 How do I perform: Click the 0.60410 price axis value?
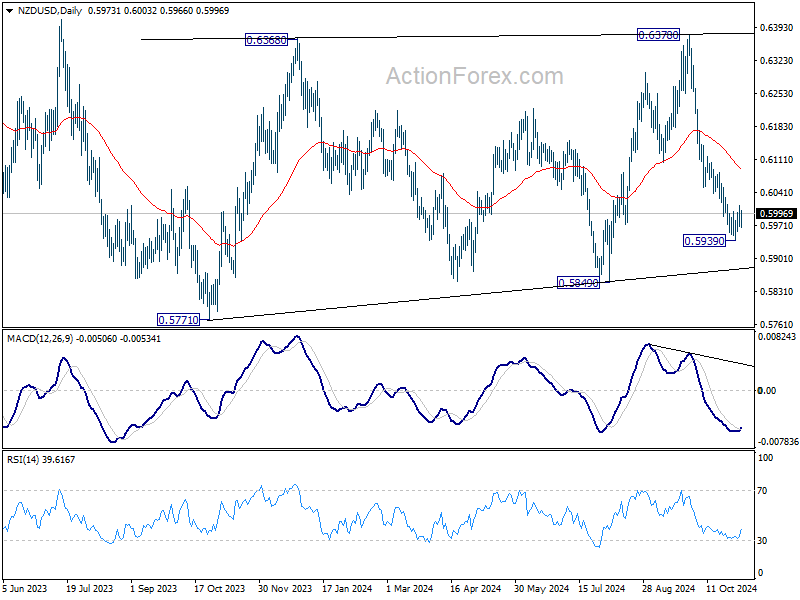[777, 193]
